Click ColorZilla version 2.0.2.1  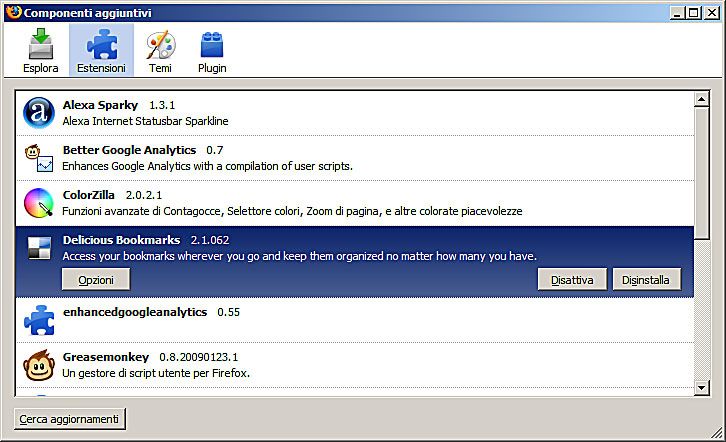tap(144, 195)
